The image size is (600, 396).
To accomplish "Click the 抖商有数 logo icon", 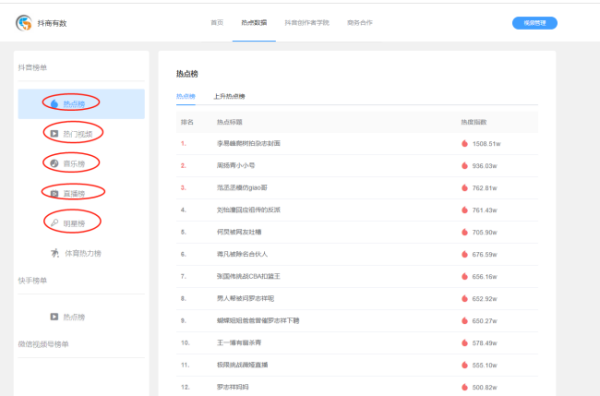I will (24, 23).
